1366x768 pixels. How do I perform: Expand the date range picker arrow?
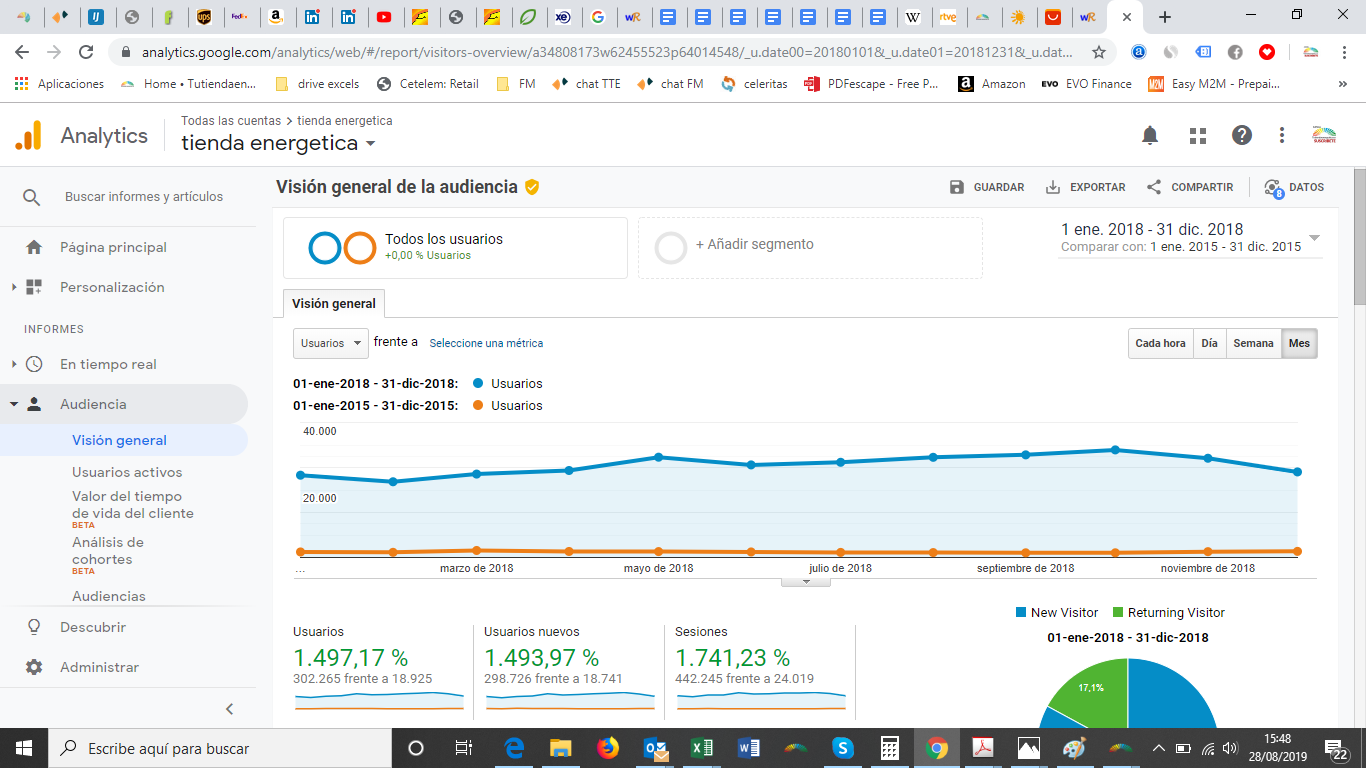click(x=1314, y=238)
